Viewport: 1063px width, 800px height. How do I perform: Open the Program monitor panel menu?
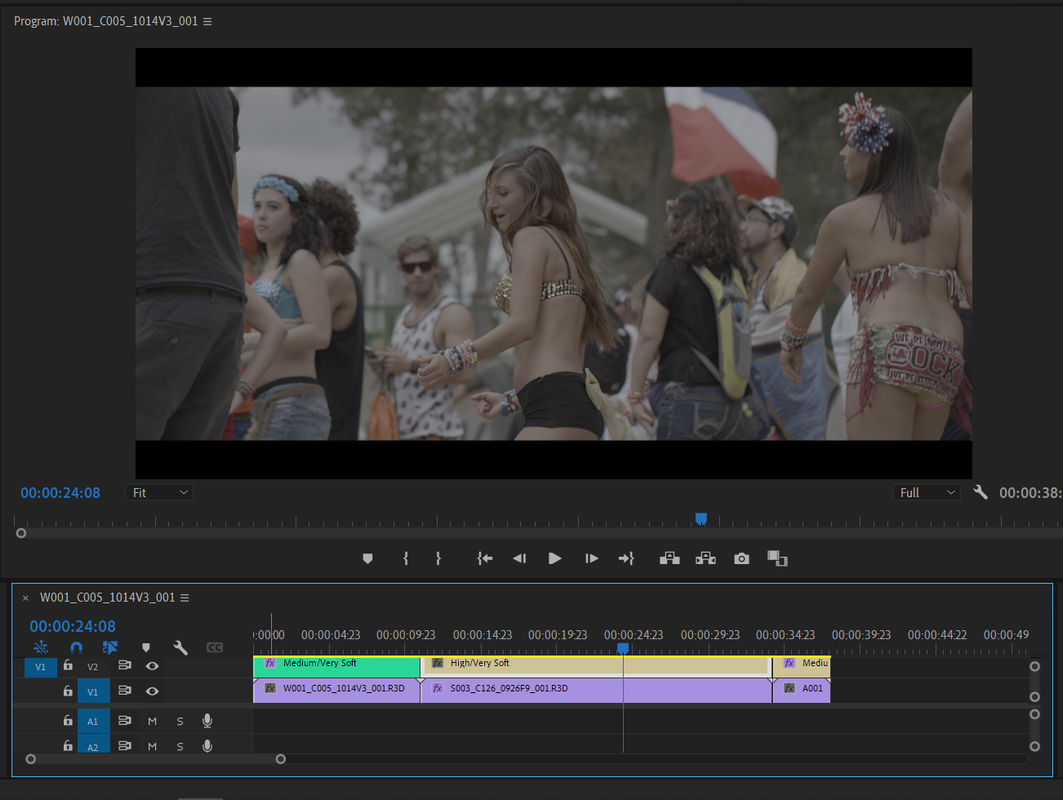(207, 22)
